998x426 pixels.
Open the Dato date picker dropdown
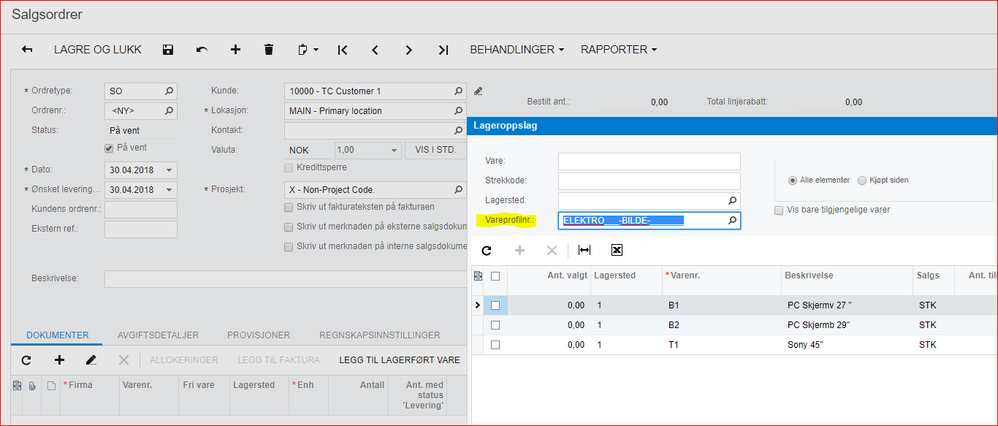[x=169, y=170]
